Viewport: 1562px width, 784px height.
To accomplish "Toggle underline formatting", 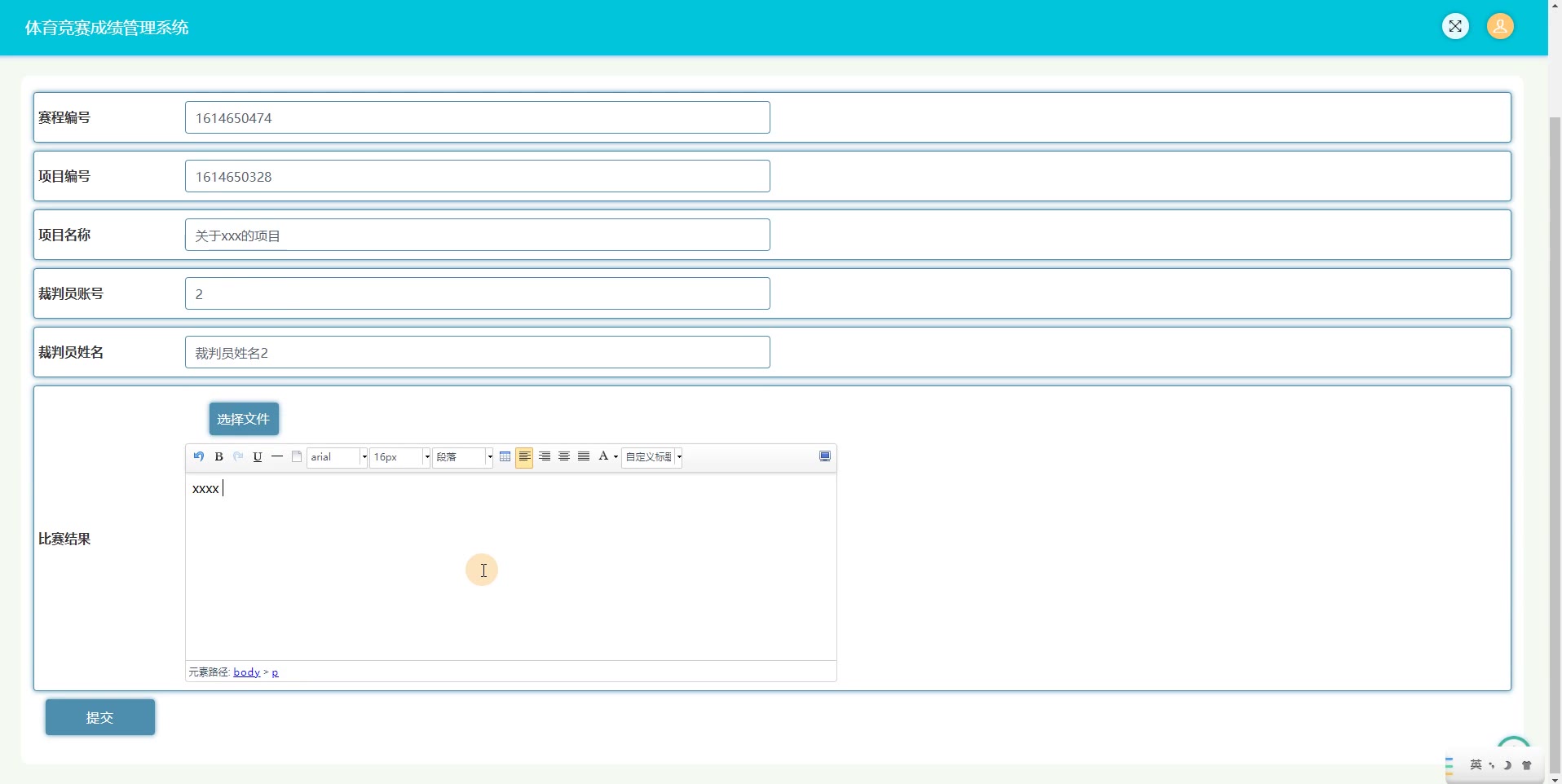I will point(258,456).
